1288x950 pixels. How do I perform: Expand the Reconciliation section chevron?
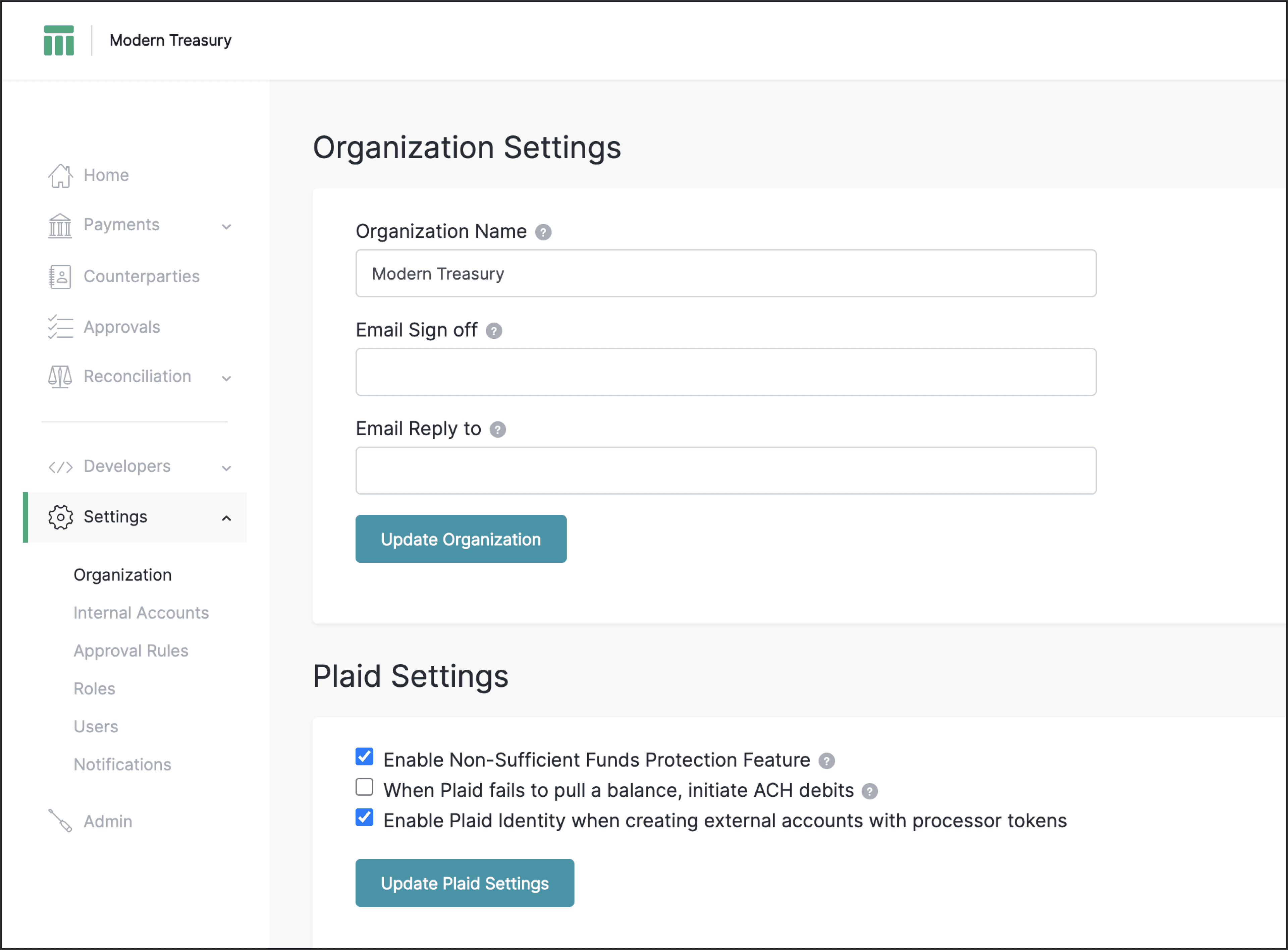tap(227, 378)
